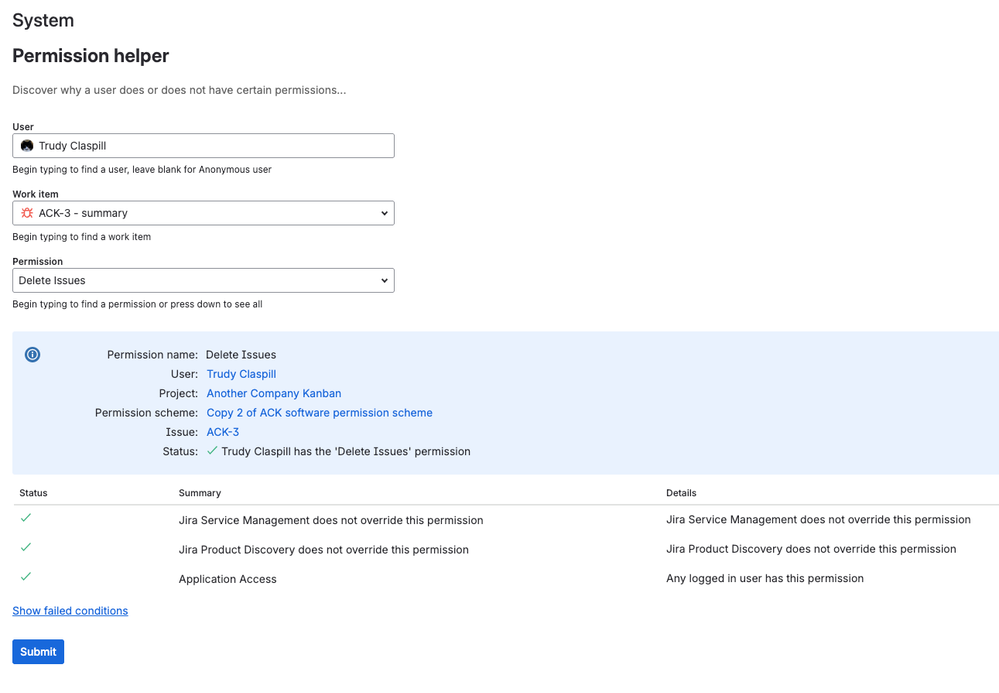This screenshot has height=693, width=999.
Task: Click the blue info icon in results panel
Action: point(33,355)
